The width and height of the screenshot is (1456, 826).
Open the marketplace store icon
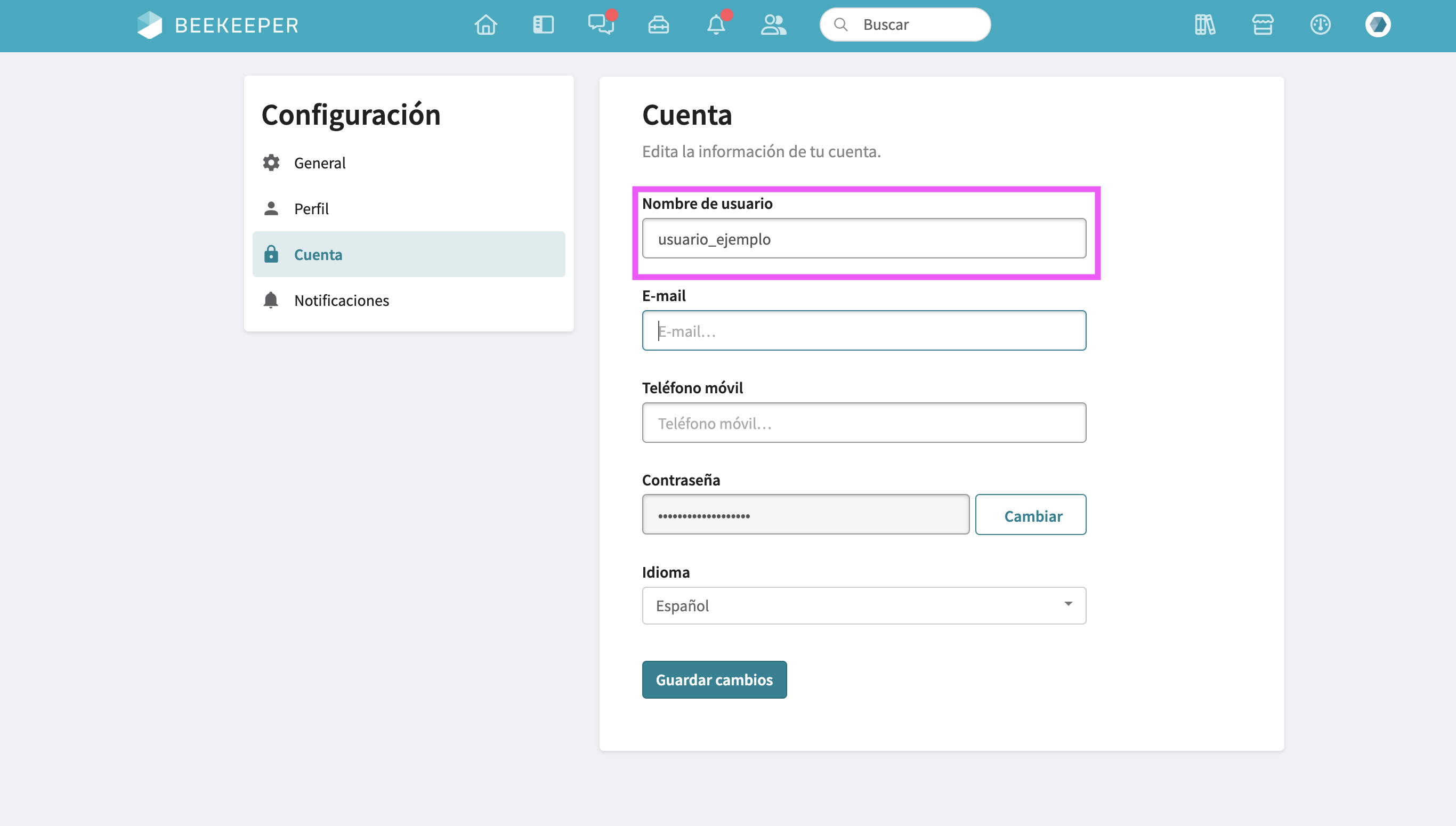(1263, 25)
